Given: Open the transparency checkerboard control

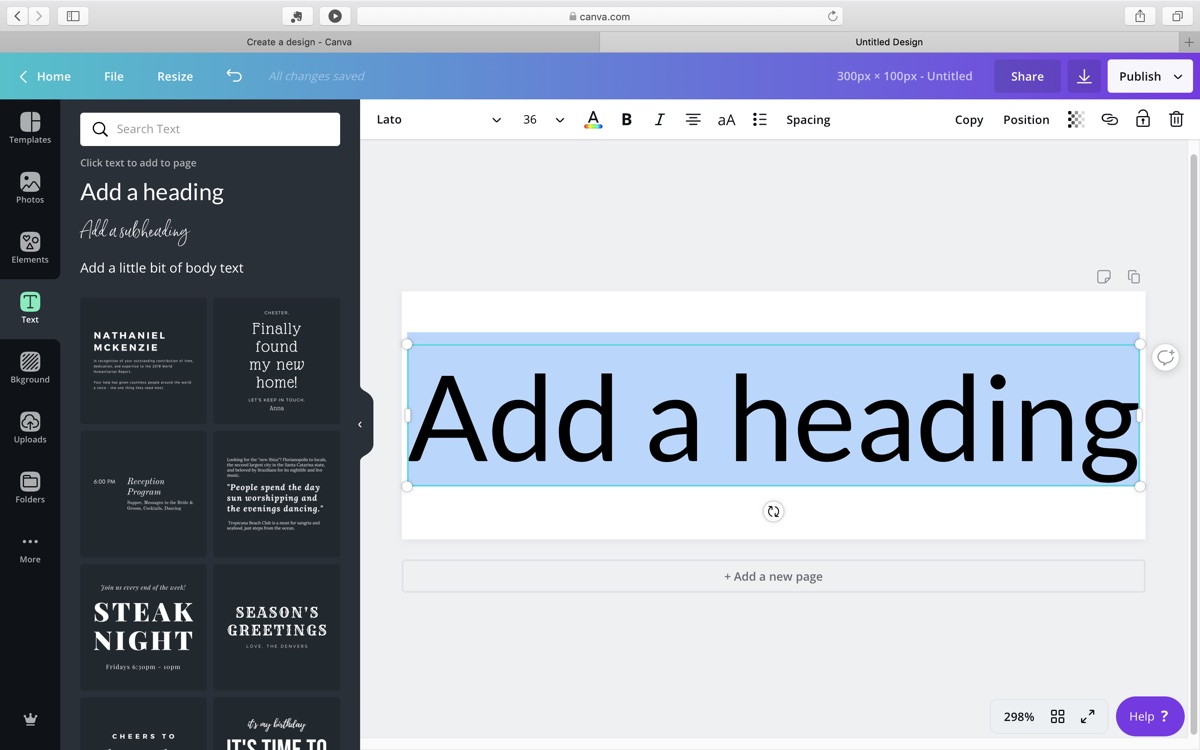Looking at the screenshot, I should (1076, 120).
